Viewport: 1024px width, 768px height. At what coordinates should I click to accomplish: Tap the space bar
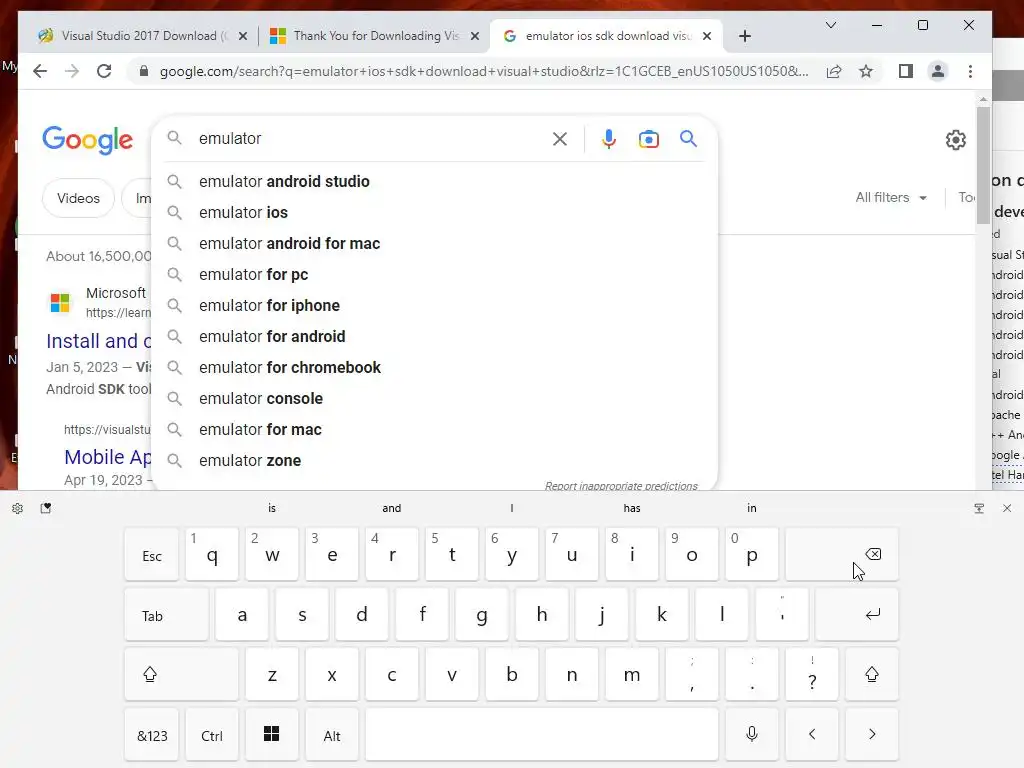tap(542, 735)
